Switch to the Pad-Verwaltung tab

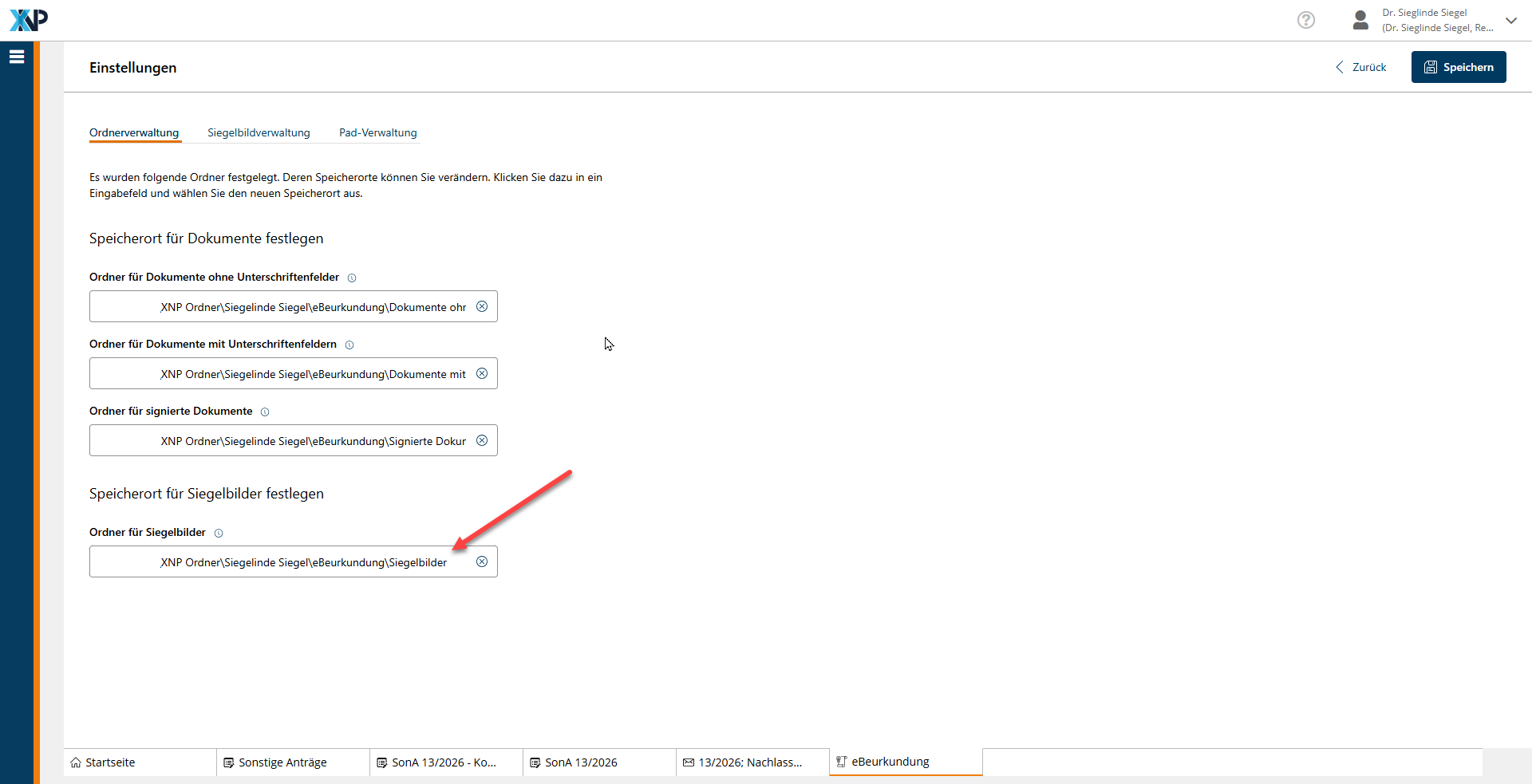(x=377, y=132)
